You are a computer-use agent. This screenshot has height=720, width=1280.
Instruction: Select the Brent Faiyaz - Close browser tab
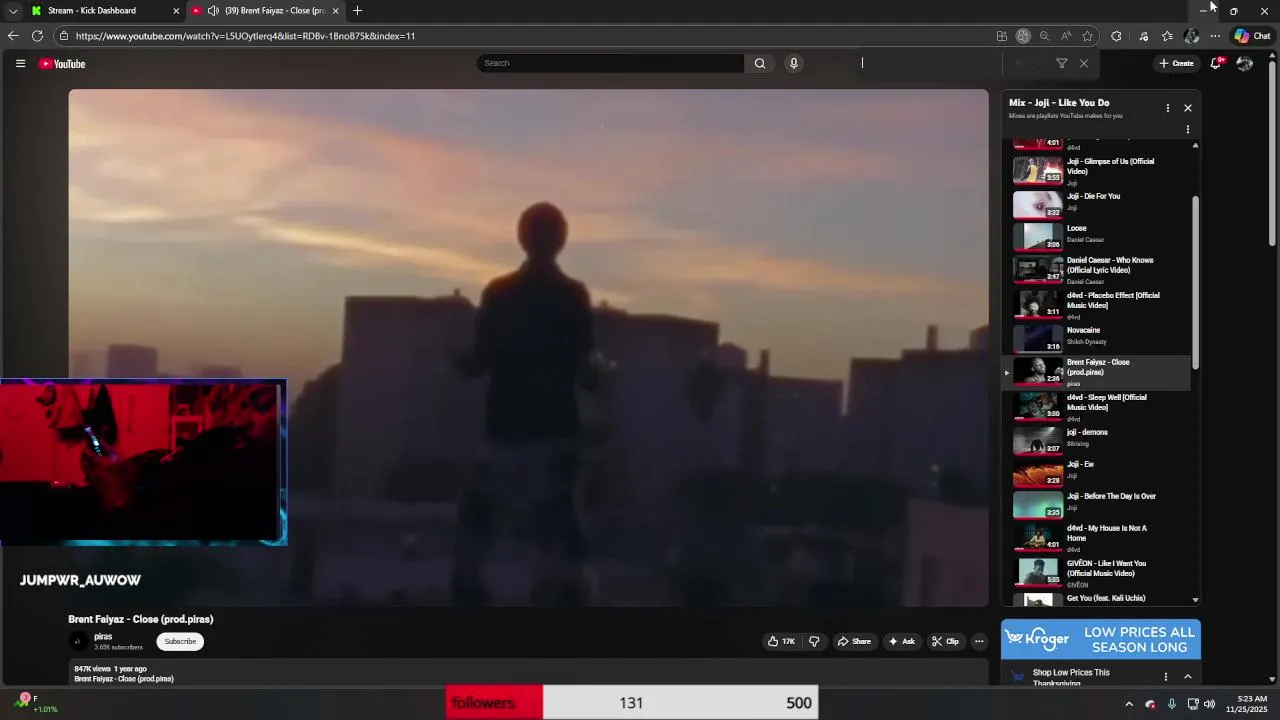pos(267,11)
